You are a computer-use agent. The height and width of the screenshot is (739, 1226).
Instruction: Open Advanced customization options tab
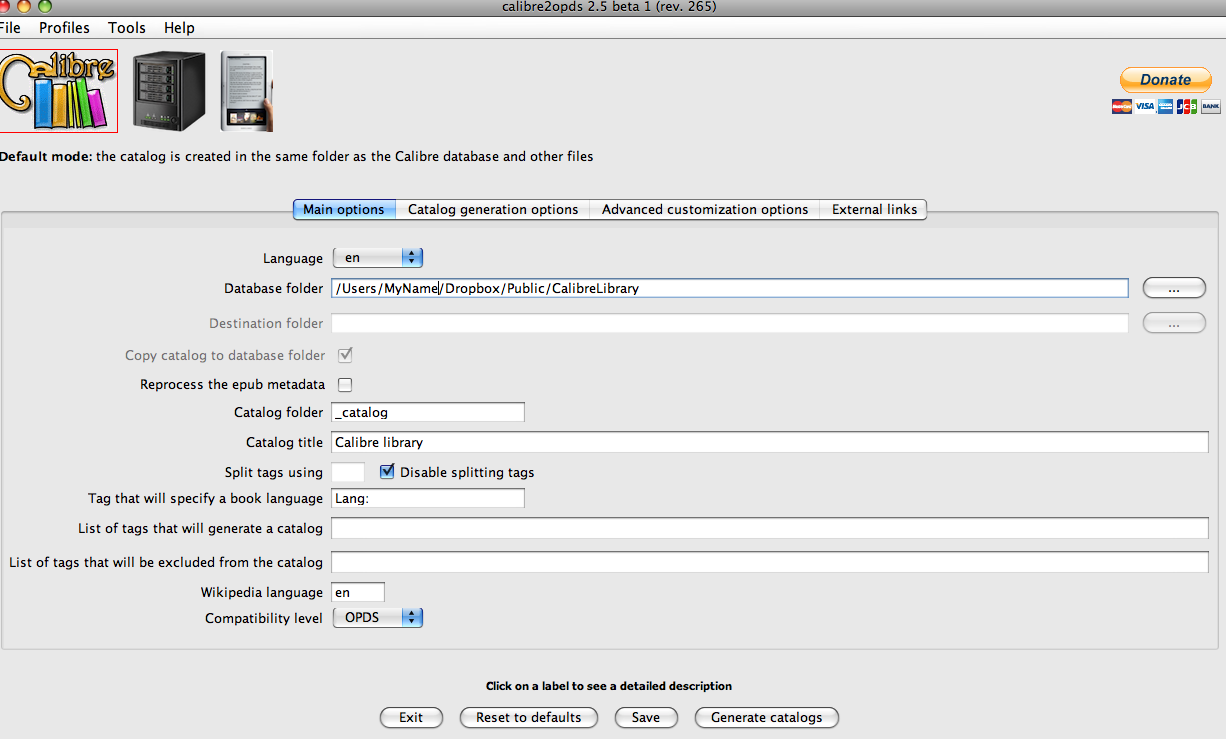tap(705, 210)
